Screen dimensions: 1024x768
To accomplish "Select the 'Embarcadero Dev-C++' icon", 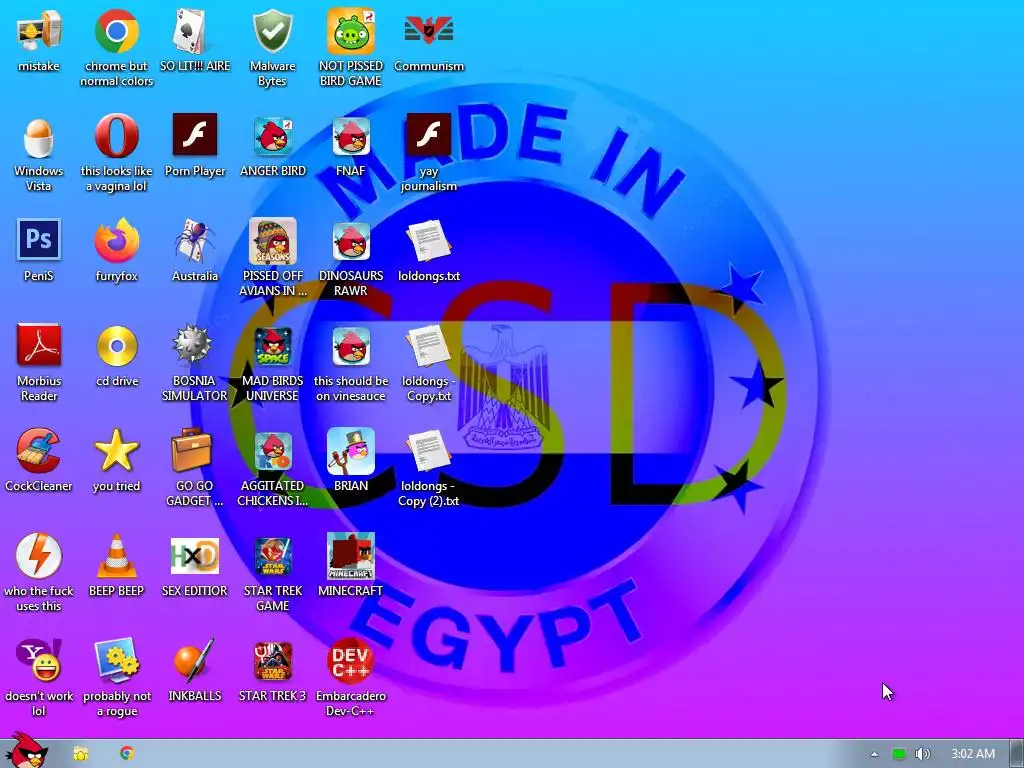I will 351,661.
